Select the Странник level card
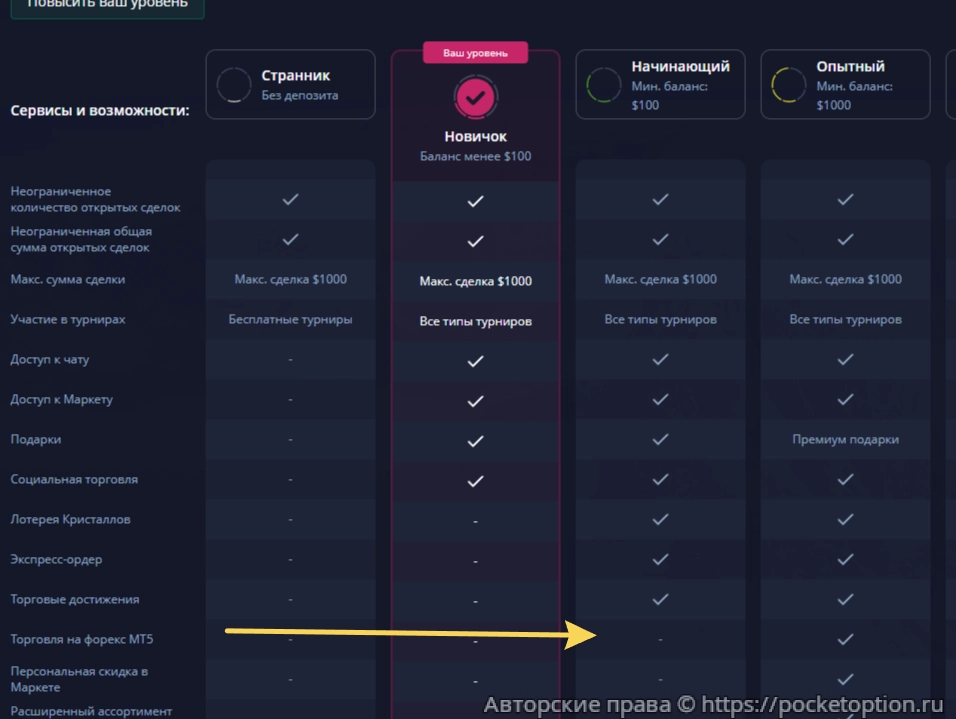 tap(290, 85)
